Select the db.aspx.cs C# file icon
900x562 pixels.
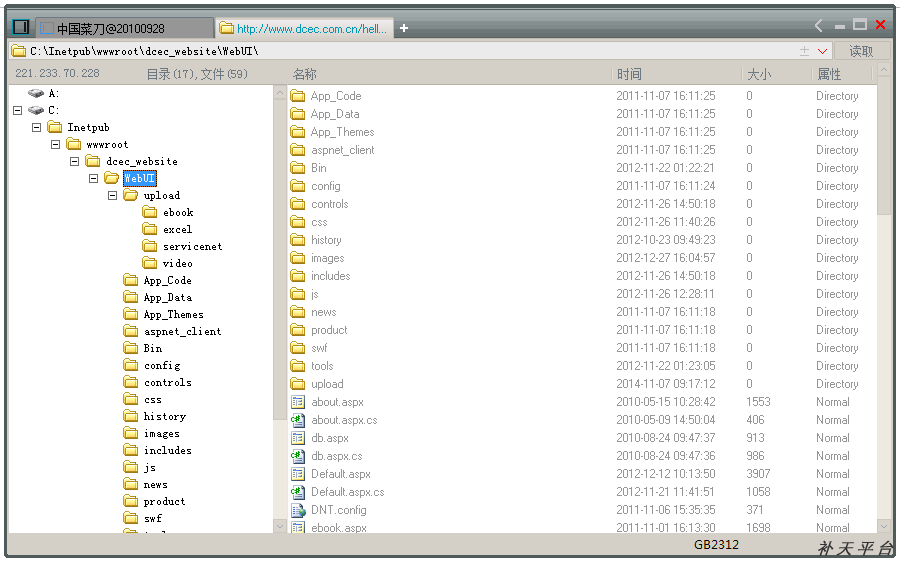[x=297, y=456]
